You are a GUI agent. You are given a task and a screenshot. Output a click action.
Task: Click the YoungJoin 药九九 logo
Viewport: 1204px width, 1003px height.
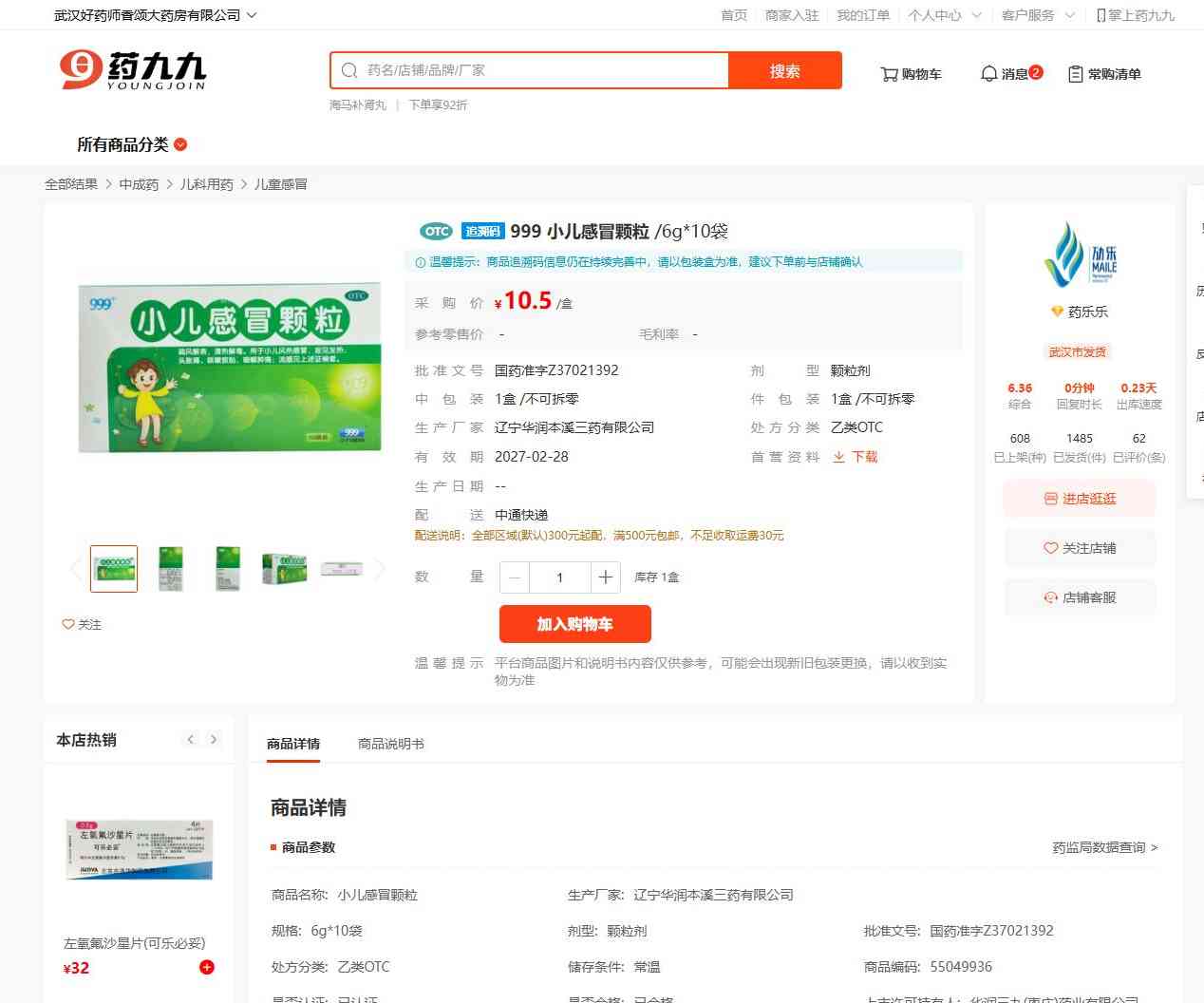coord(133,70)
